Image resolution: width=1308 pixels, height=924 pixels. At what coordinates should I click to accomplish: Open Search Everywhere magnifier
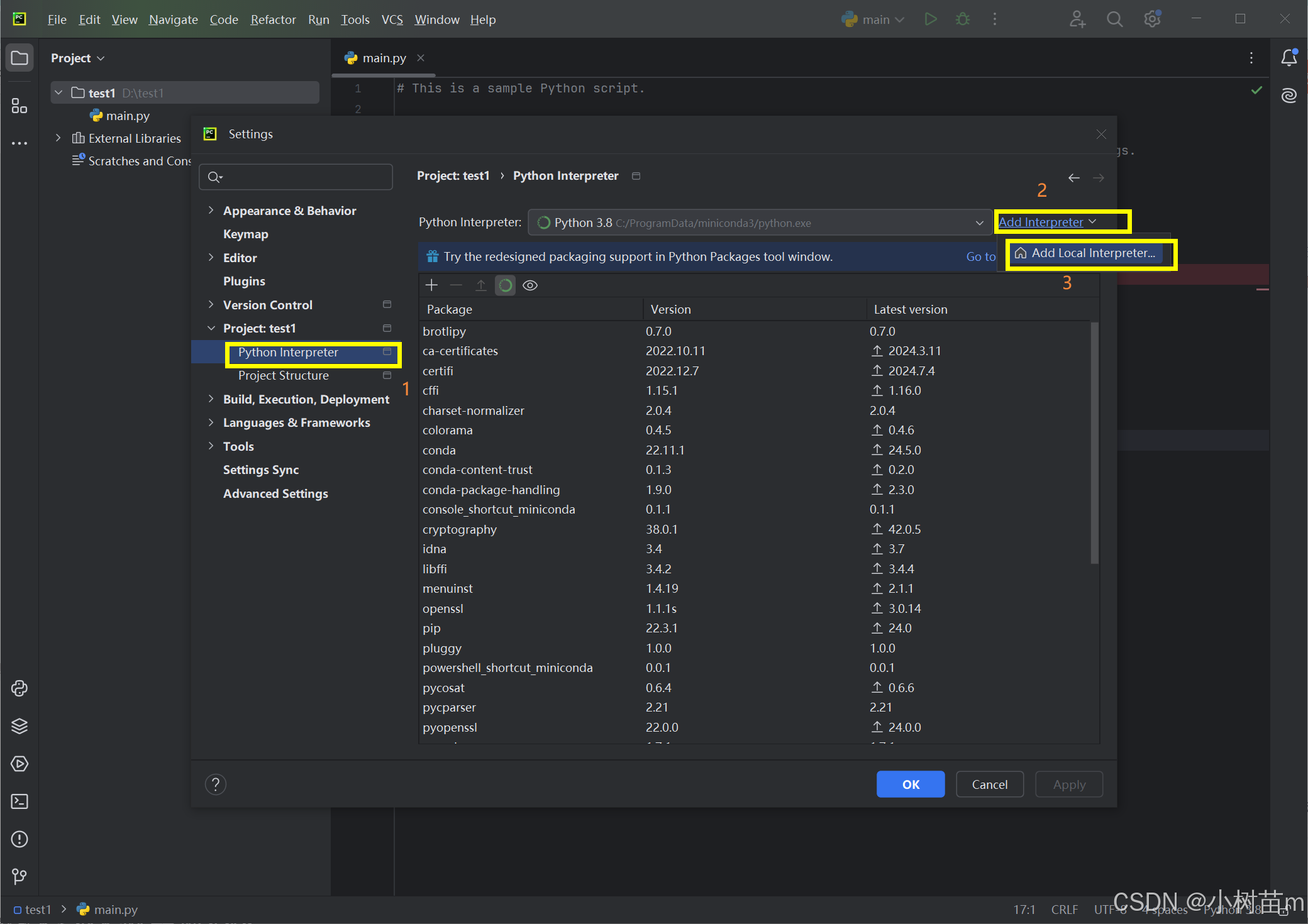click(x=1114, y=19)
